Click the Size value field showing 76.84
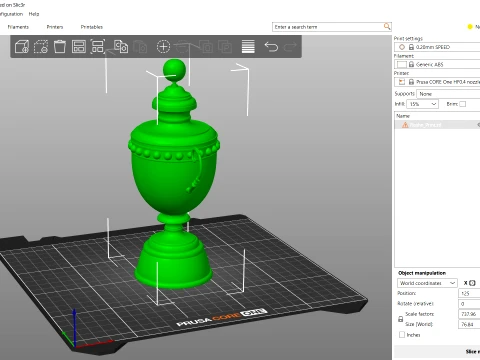480x360 pixels. [x=469, y=324]
